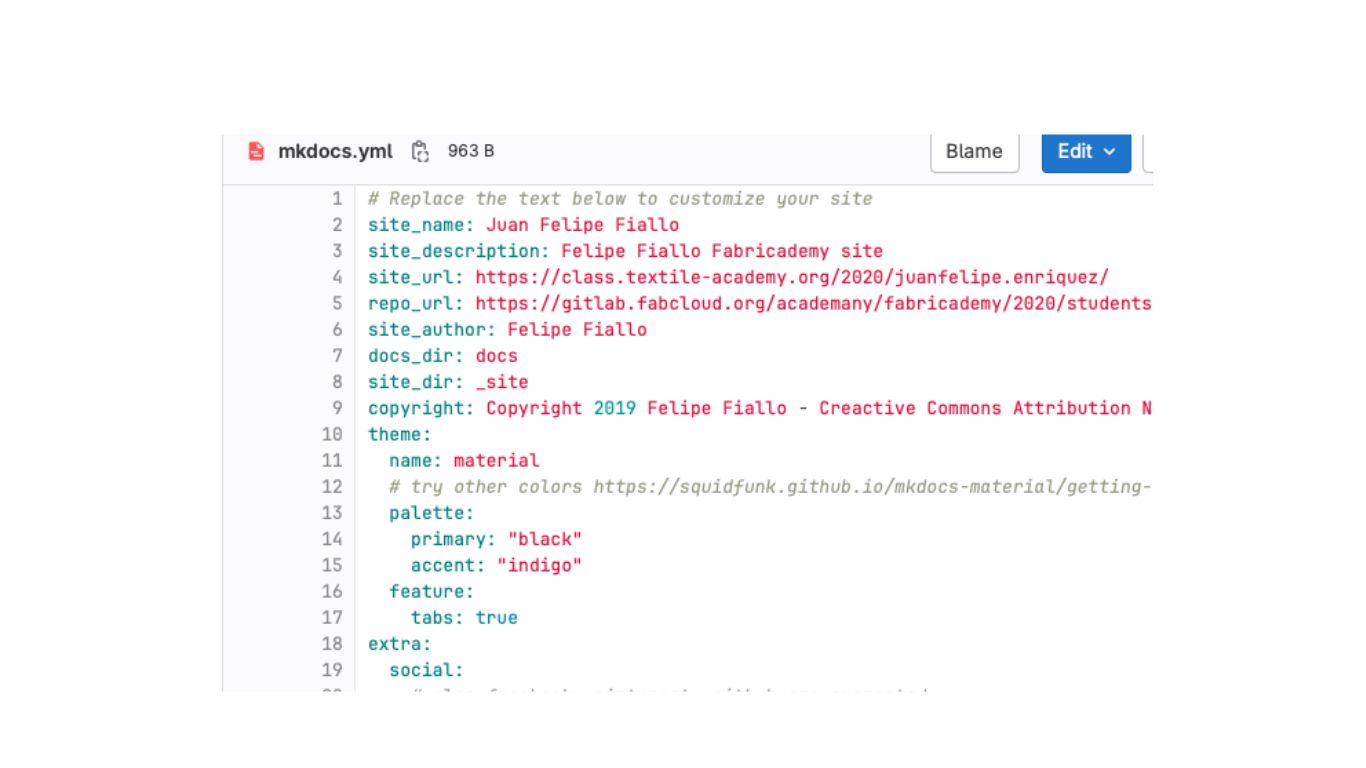
Task: Click the 'Copyright 2019 Felipe Fiallo' value
Action: tap(636, 408)
